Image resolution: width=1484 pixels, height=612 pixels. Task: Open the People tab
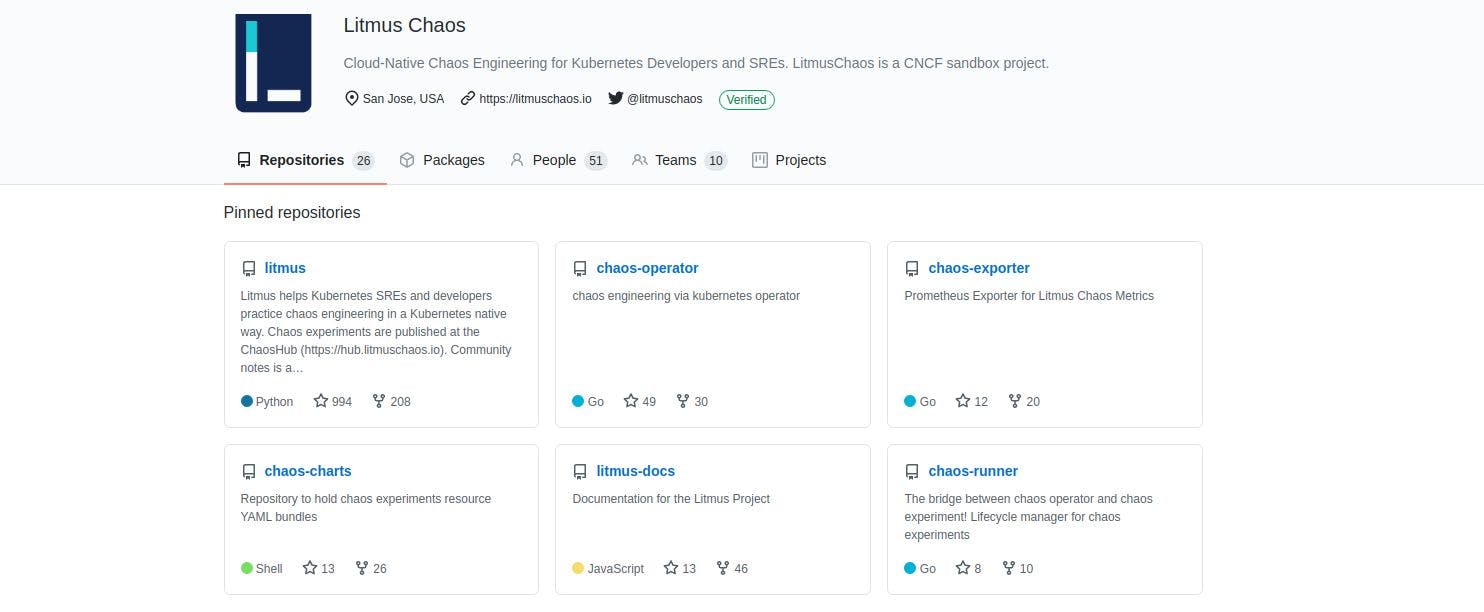[x=557, y=160]
